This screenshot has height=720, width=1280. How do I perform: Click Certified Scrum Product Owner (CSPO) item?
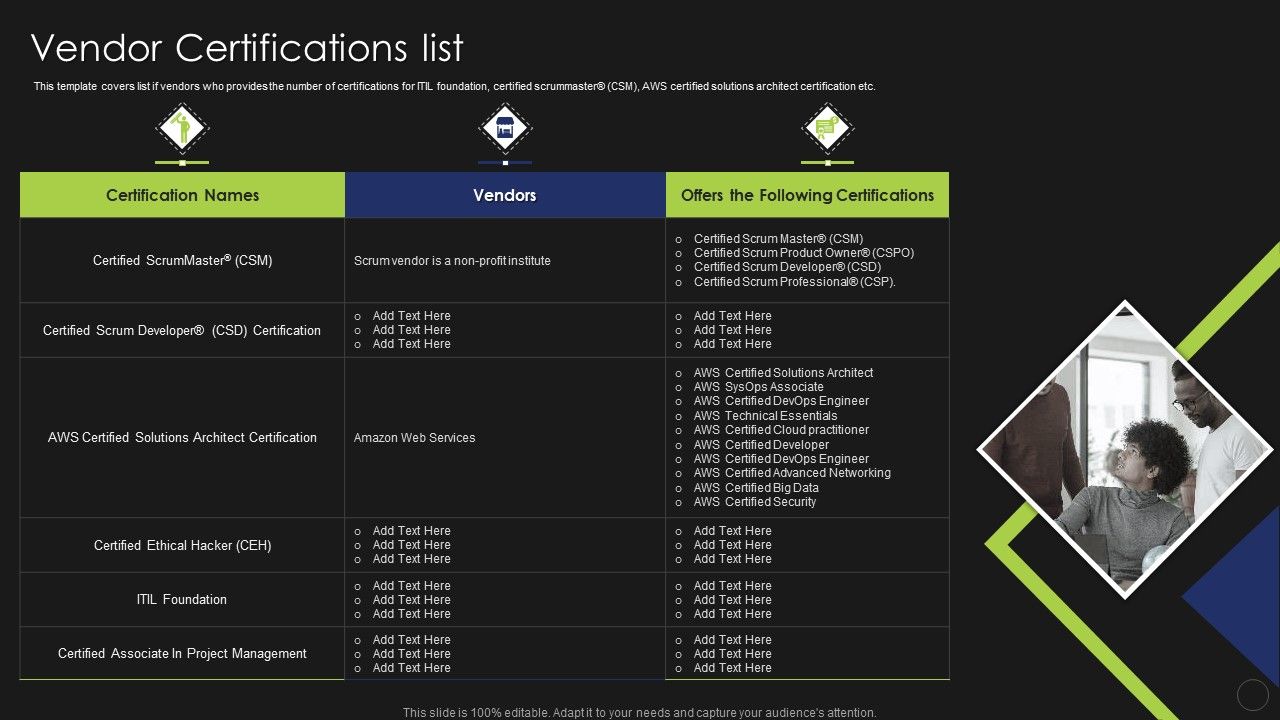[x=803, y=253]
